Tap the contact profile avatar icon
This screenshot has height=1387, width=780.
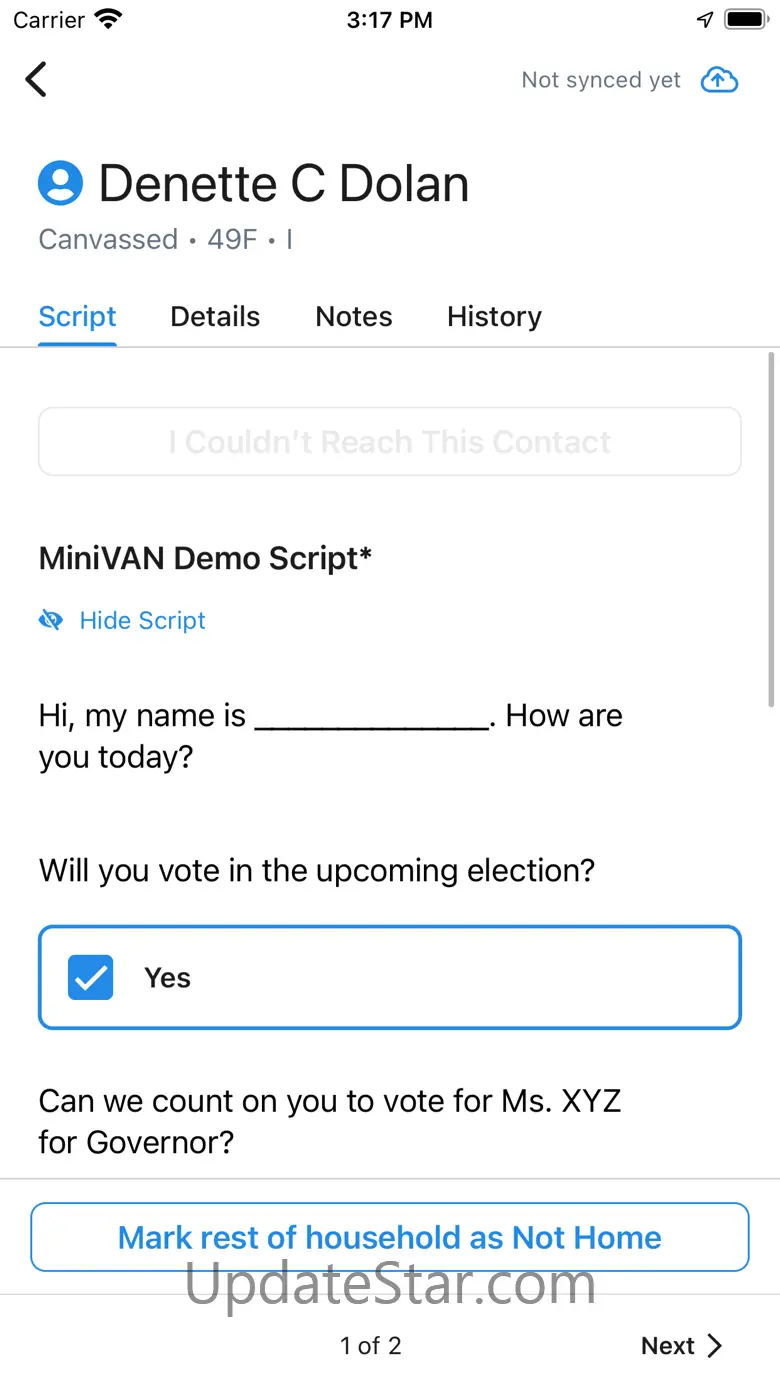coord(60,184)
